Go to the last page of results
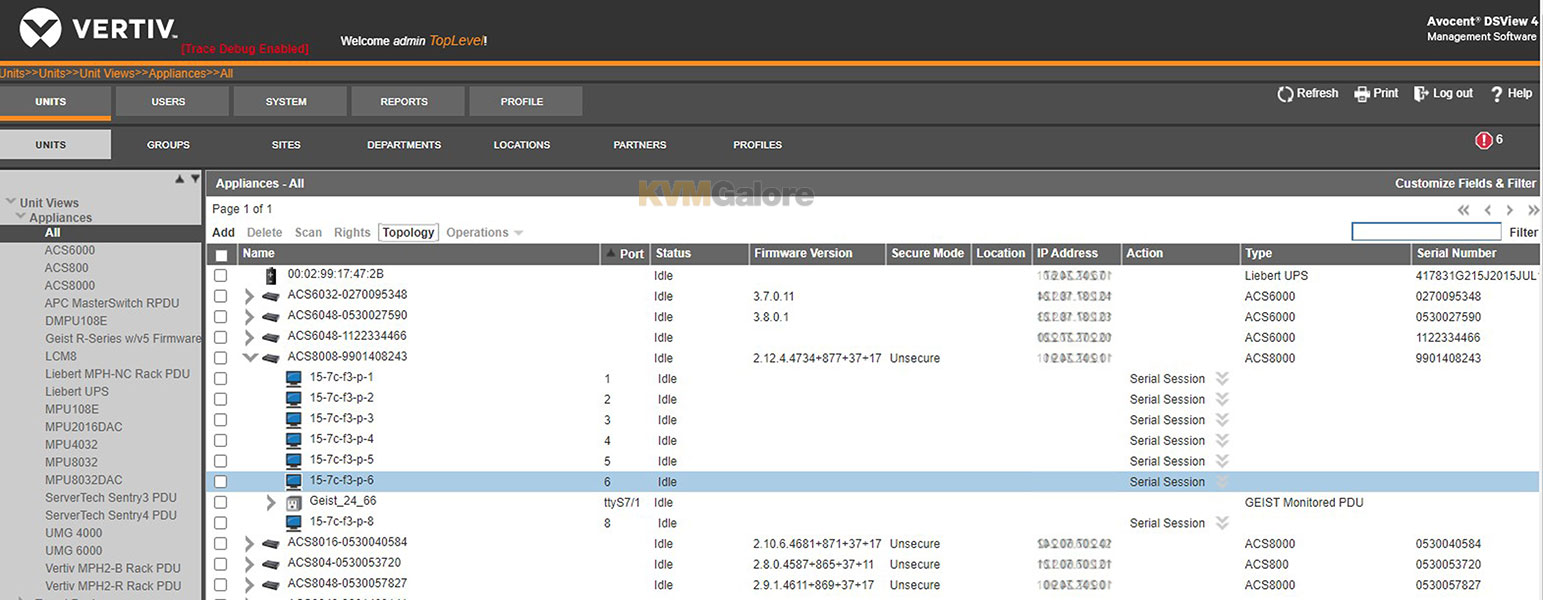The height and width of the screenshot is (600, 1543). point(1534,210)
